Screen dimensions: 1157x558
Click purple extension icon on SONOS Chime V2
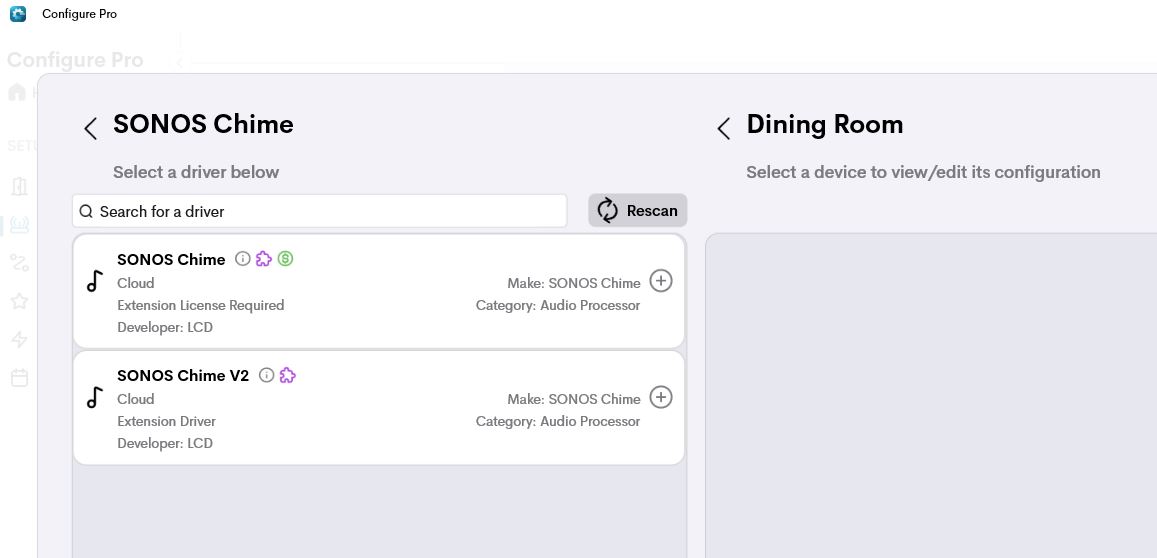[x=287, y=375]
